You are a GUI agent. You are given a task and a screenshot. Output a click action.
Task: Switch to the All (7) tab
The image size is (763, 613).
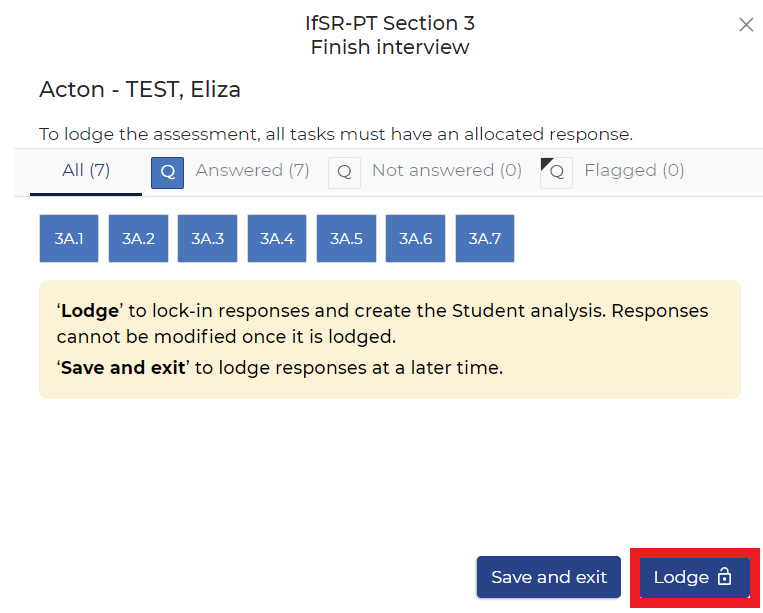86,171
